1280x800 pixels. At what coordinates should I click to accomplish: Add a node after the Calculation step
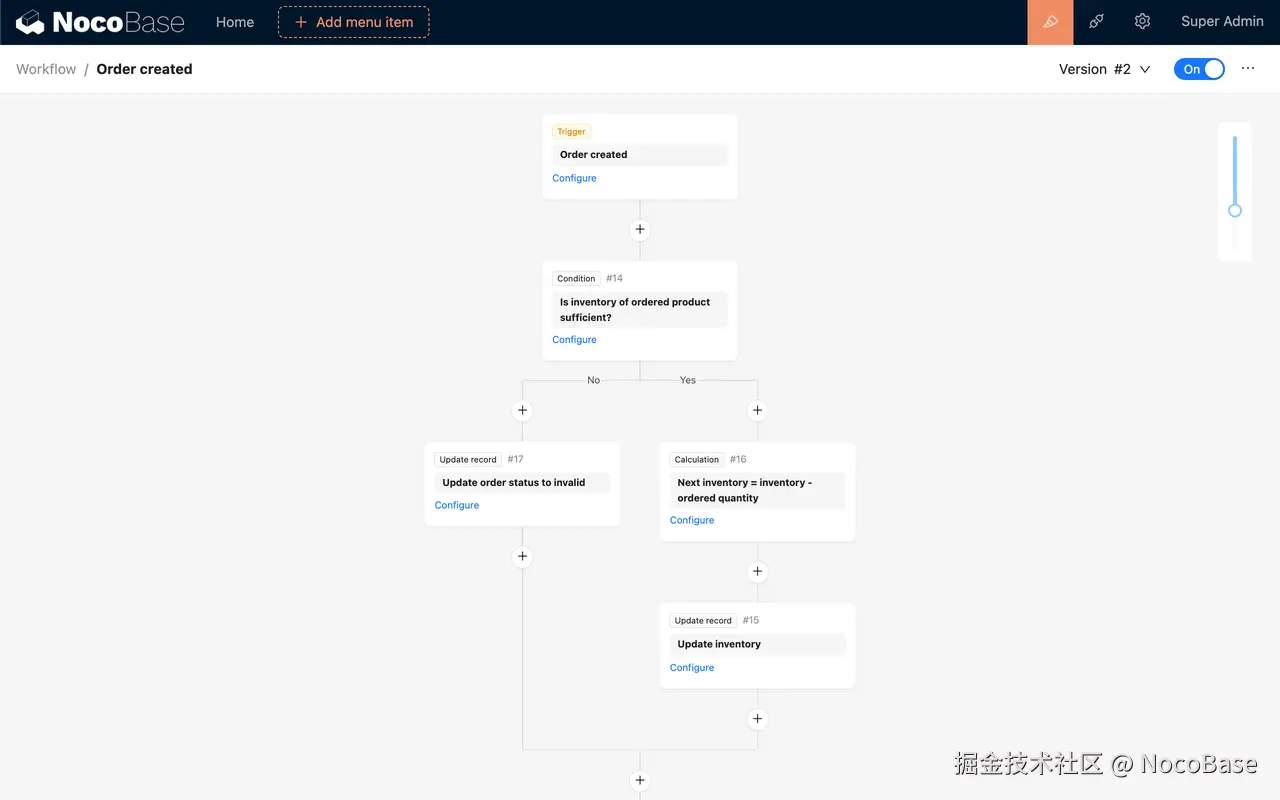[x=757, y=571]
